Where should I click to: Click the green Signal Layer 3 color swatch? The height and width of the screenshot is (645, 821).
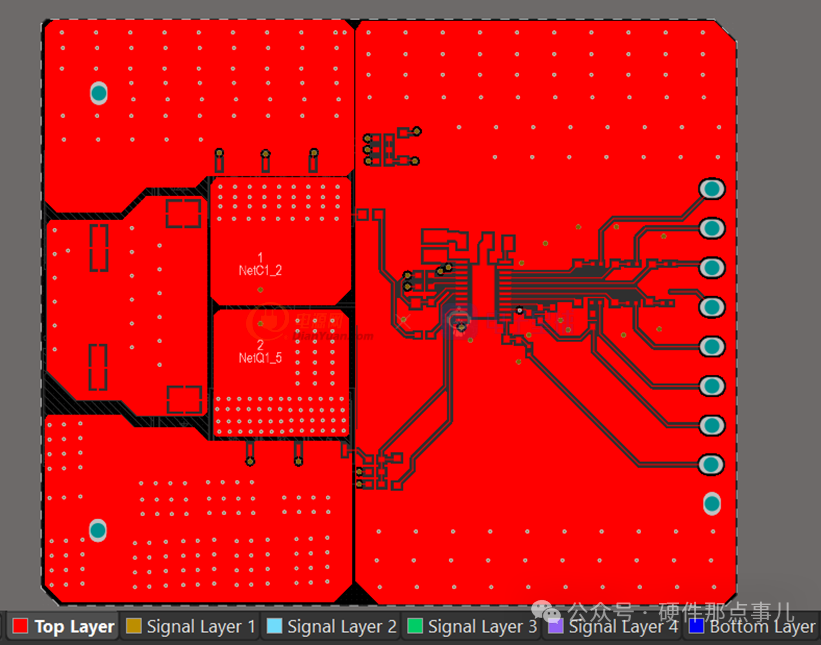(415, 627)
